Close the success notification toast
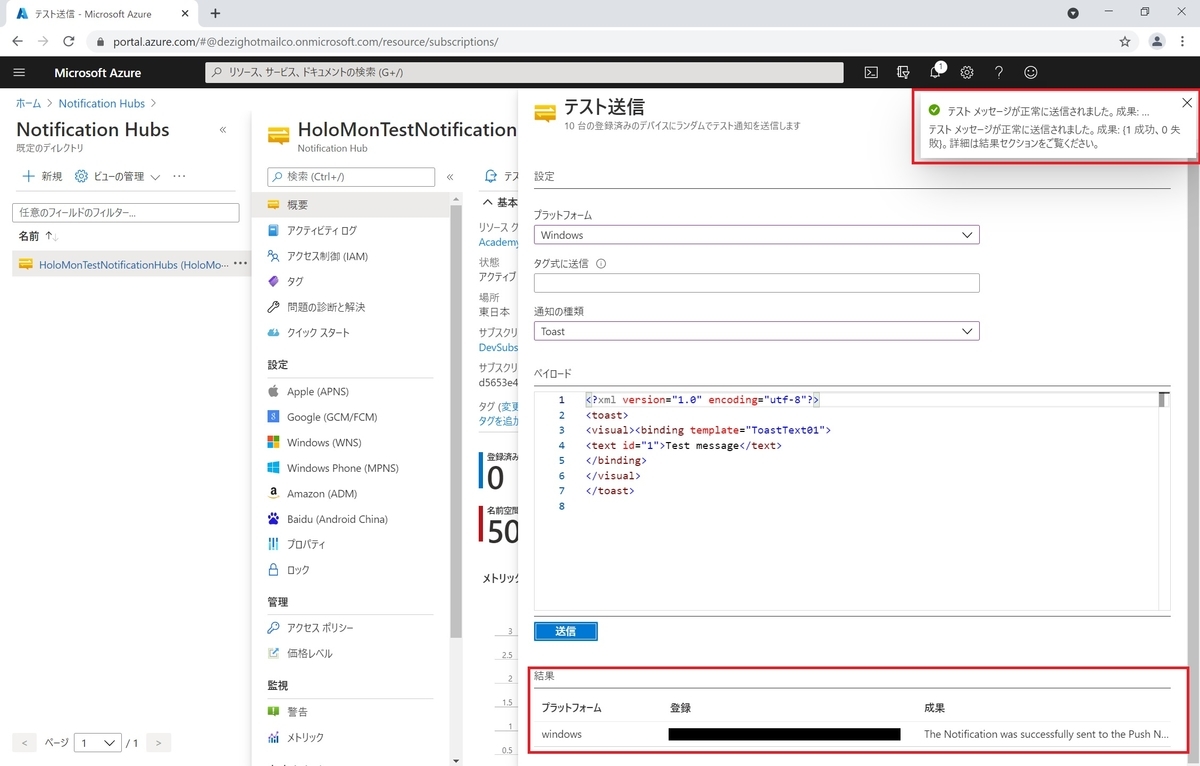This screenshot has width=1200, height=766. (1186, 103)
